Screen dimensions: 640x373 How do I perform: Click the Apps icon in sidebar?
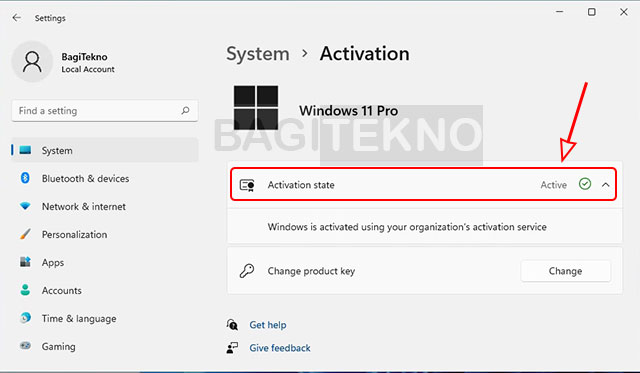pyautogui.click(x=25, y=262)
